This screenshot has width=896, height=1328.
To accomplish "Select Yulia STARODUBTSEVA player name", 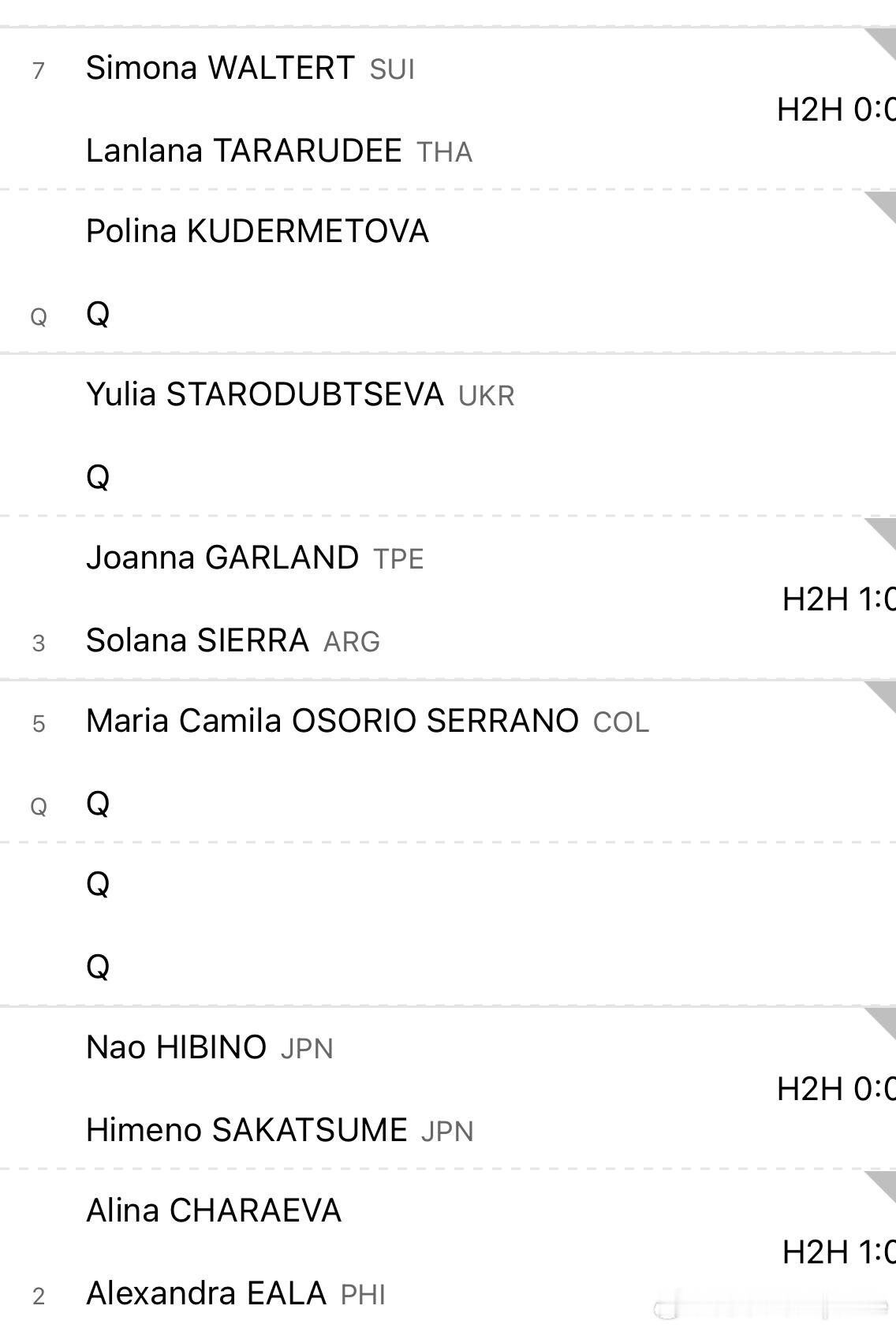I will (265, 394).
